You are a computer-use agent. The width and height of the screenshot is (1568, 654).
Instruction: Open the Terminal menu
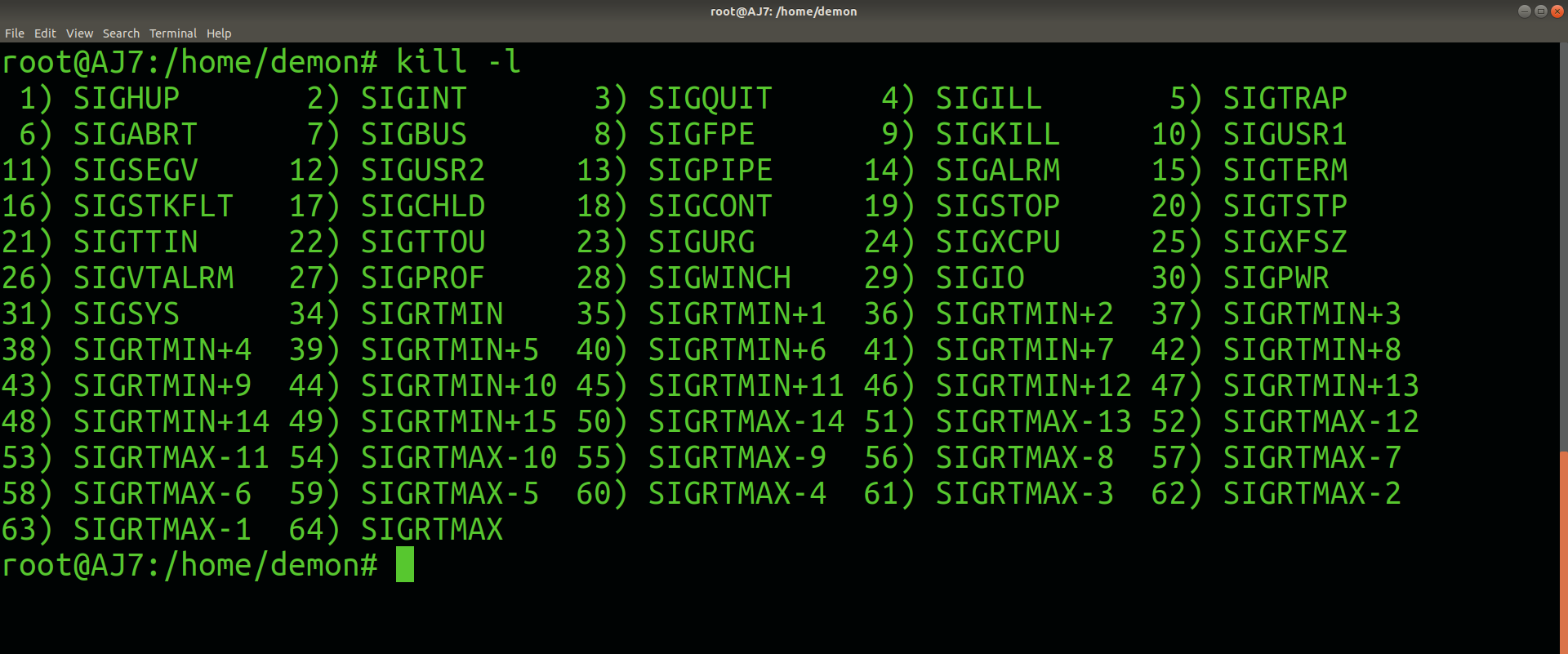(172, 33)
